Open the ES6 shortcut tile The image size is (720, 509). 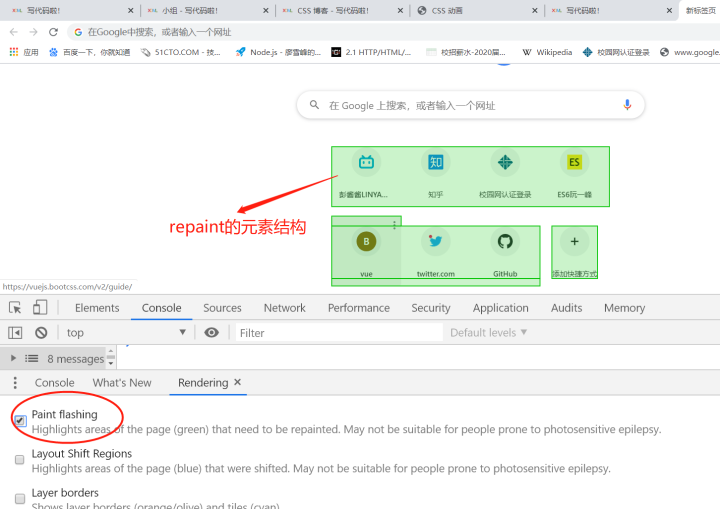pyautogui.click(x=574, y=175)
